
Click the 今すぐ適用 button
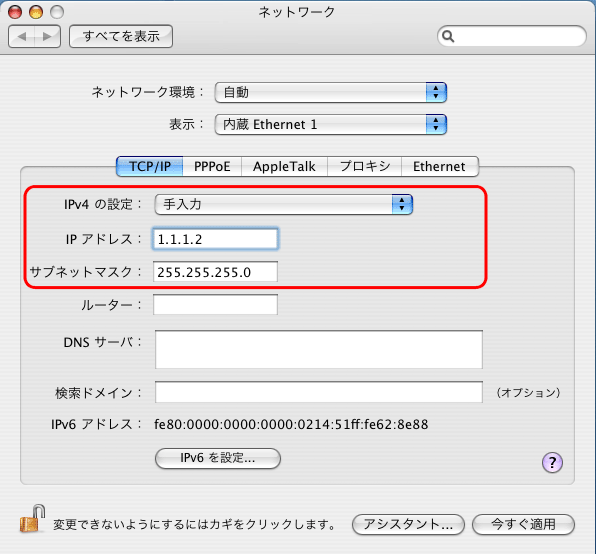coord(523,524)
